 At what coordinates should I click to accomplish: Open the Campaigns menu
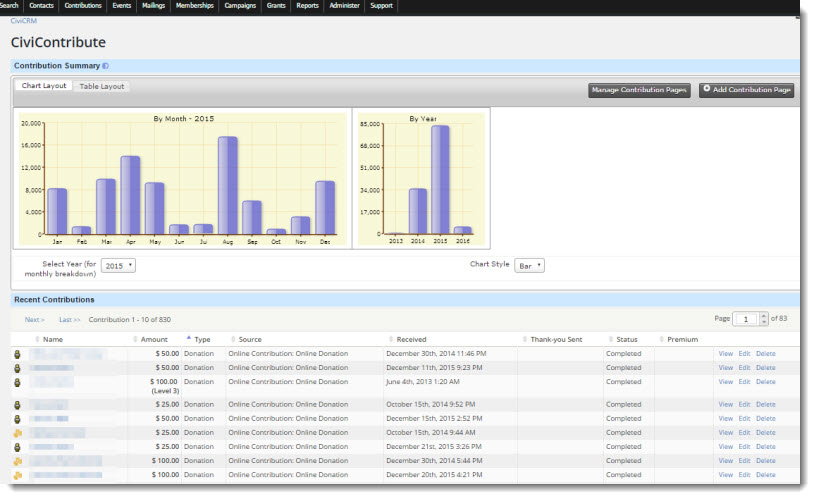point(240,6)
